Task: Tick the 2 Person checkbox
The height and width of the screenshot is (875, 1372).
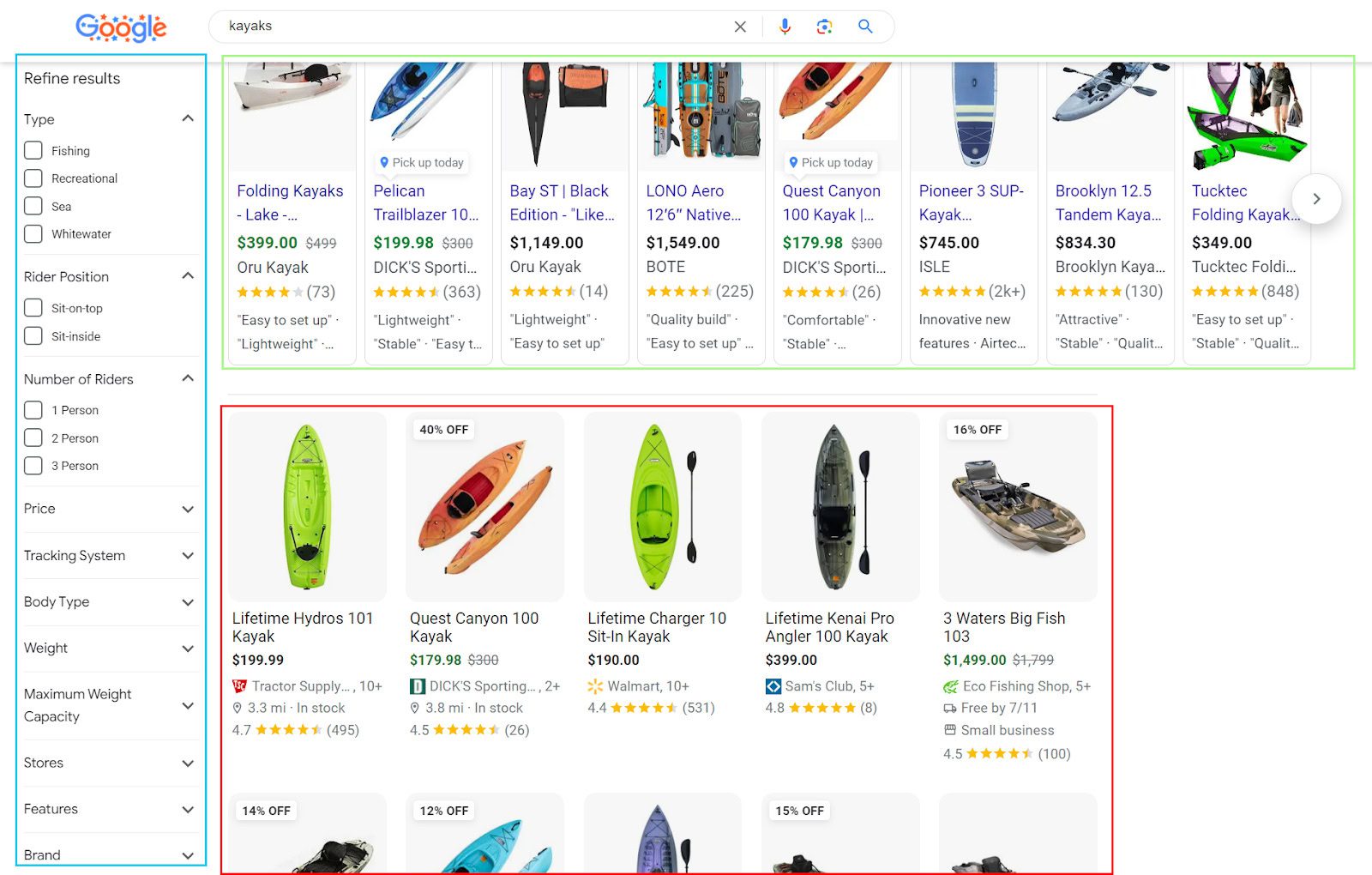Action: [x=33, y=437]
